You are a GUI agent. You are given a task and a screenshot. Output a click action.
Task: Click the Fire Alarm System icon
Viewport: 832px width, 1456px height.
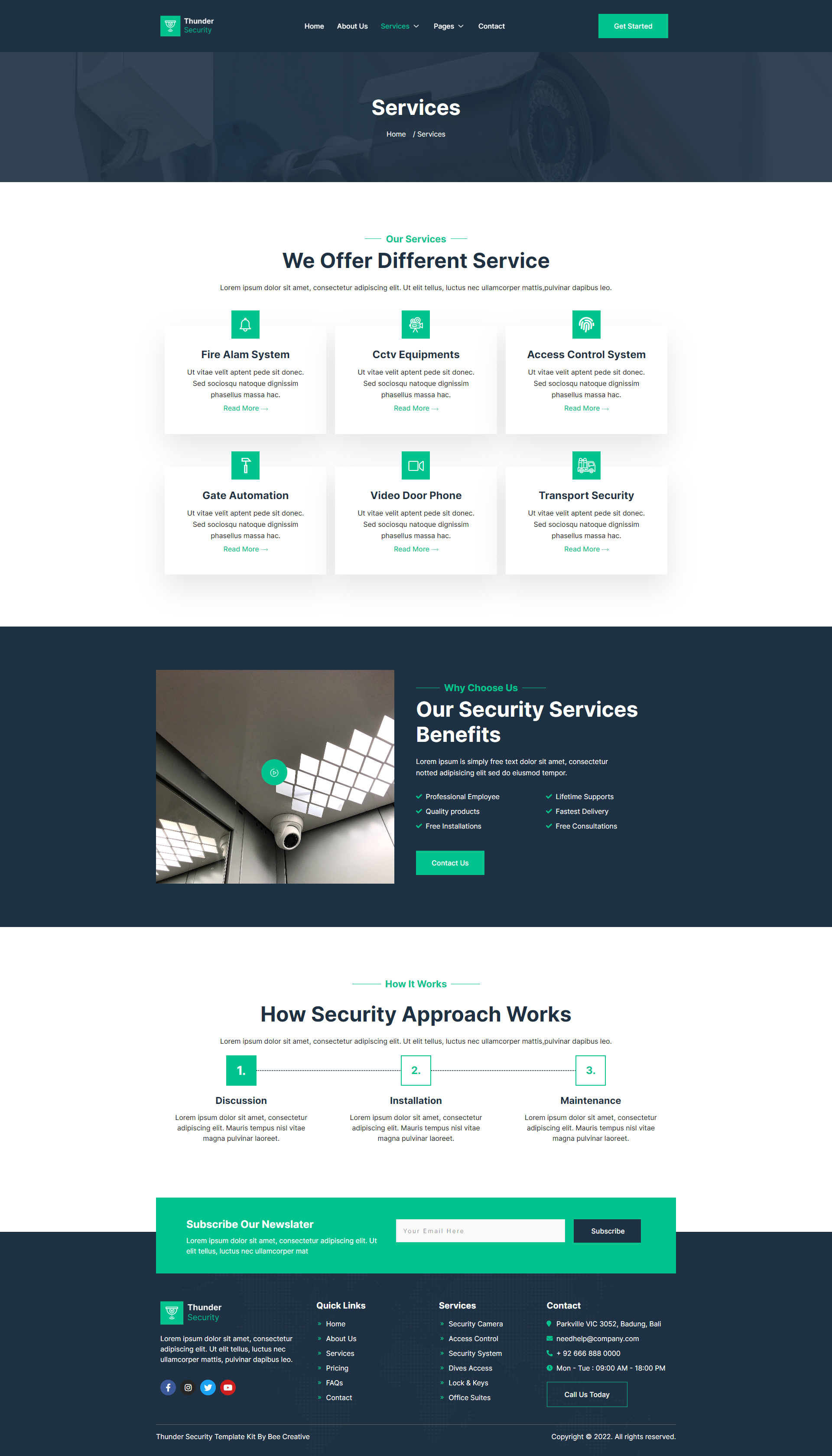(x=245, y=325)
